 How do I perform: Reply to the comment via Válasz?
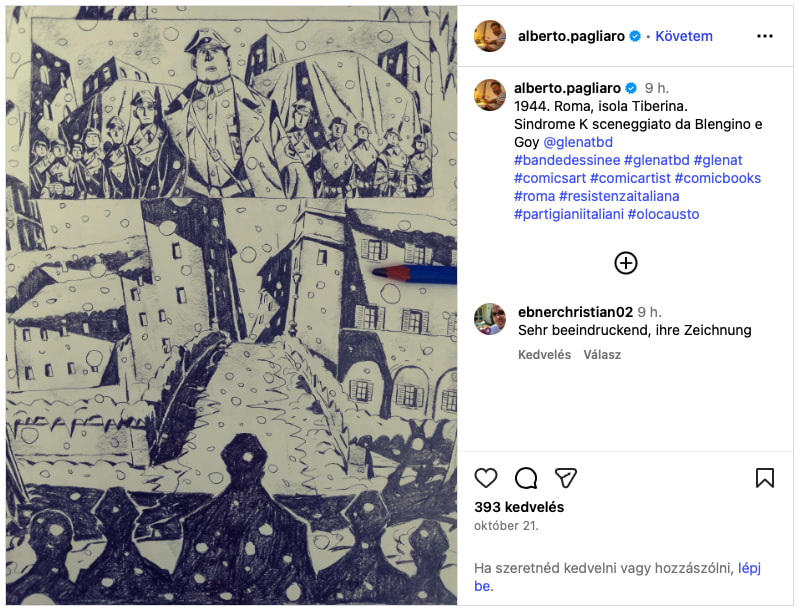pos(602,354)
